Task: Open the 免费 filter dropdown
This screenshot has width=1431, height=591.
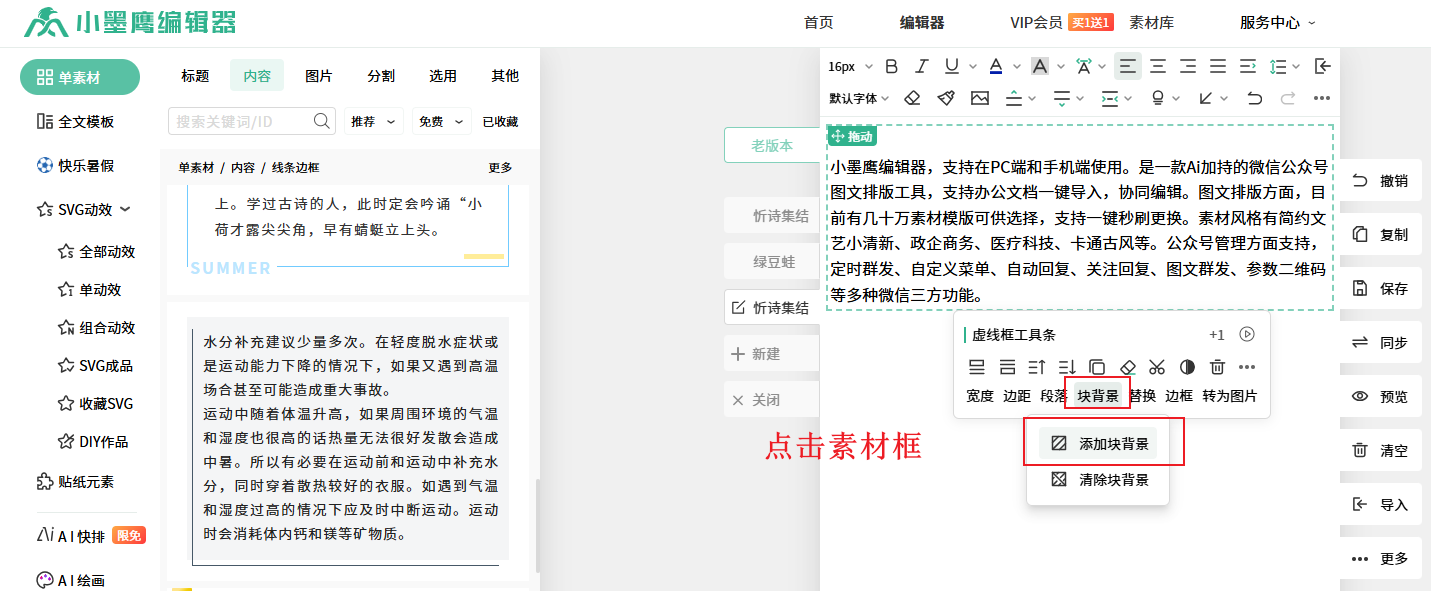Action: pos(441,121)
